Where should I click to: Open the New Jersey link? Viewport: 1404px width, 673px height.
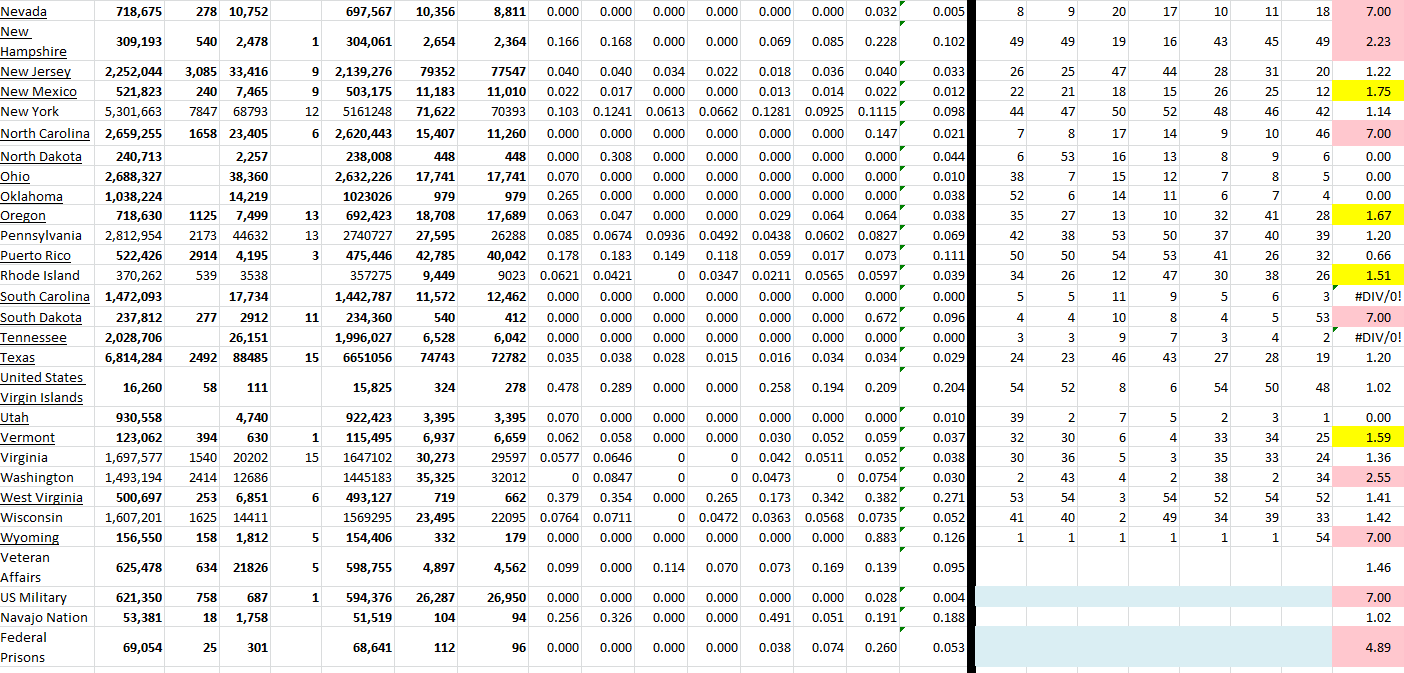[35, 72]
